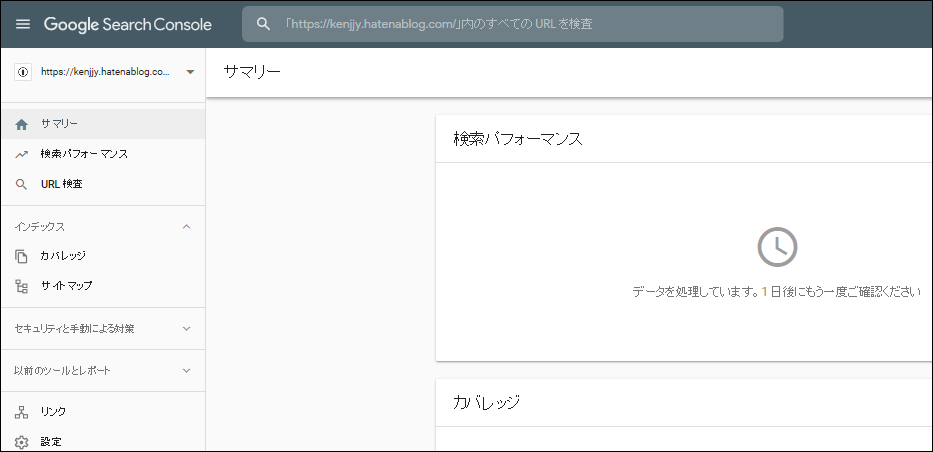Focus the URL inspection search field
Screen dimensions: 933x452
(512, 24)
